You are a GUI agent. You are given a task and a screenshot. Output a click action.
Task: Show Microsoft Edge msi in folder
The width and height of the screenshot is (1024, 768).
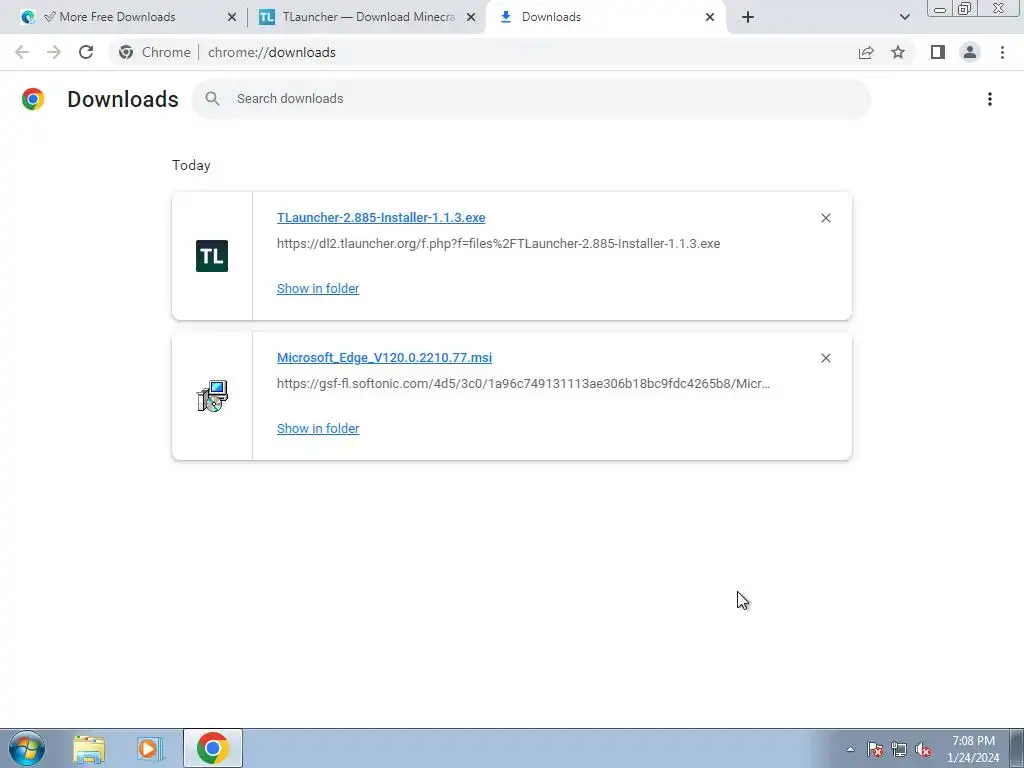pyautogui.click(x=318, y=428)
